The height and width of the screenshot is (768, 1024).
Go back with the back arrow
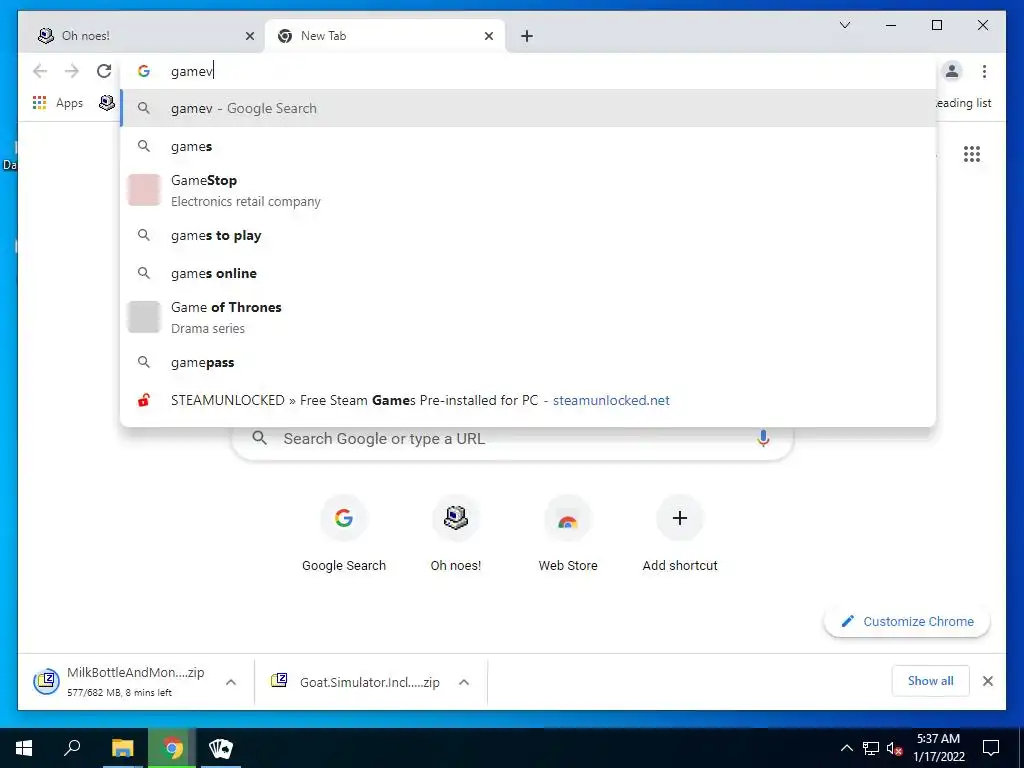click(x=40, y=71)
